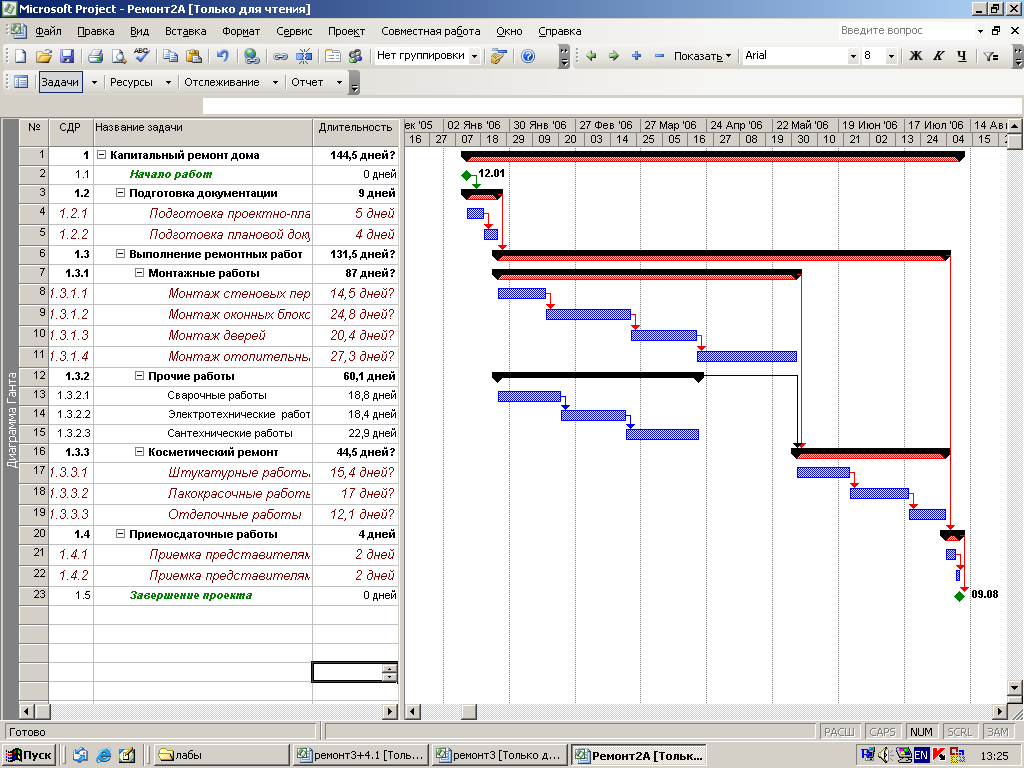The height and width of the screenshot is (768, 1024).
Task: Show subtasks with blue plus icon
Action: tap(637, 56)
